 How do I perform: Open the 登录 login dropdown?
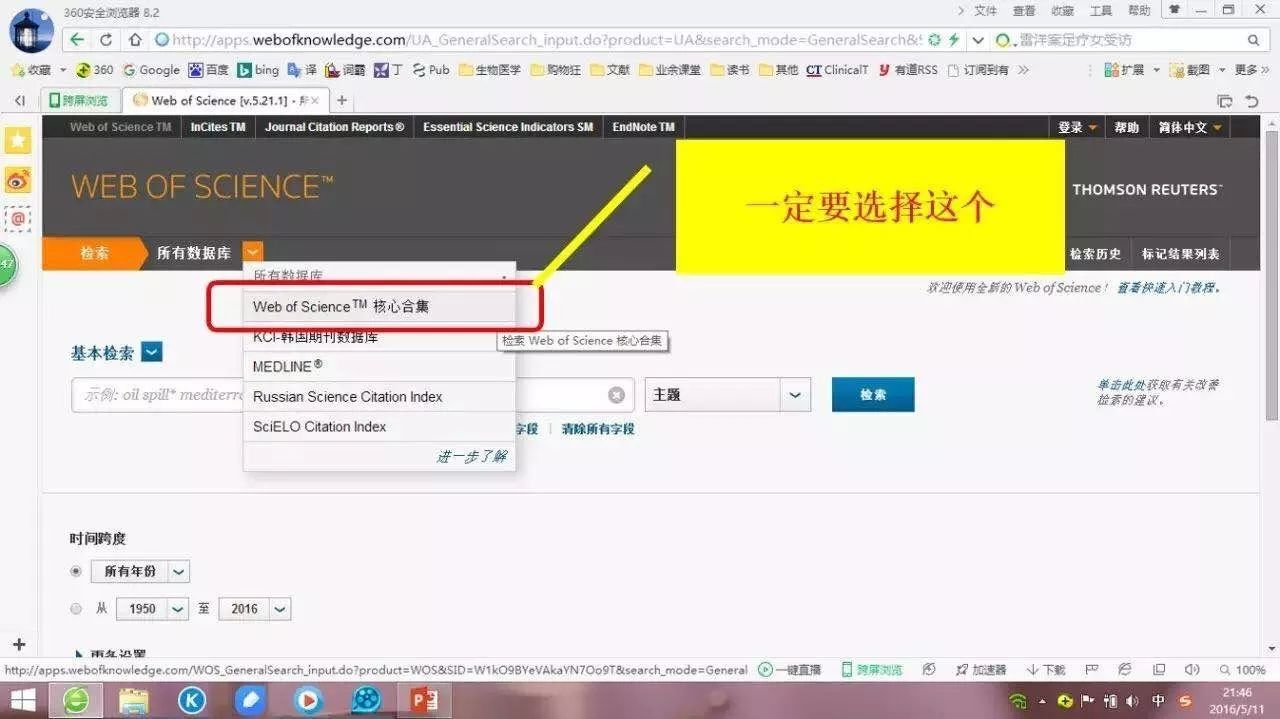[x=1078, y=127]
